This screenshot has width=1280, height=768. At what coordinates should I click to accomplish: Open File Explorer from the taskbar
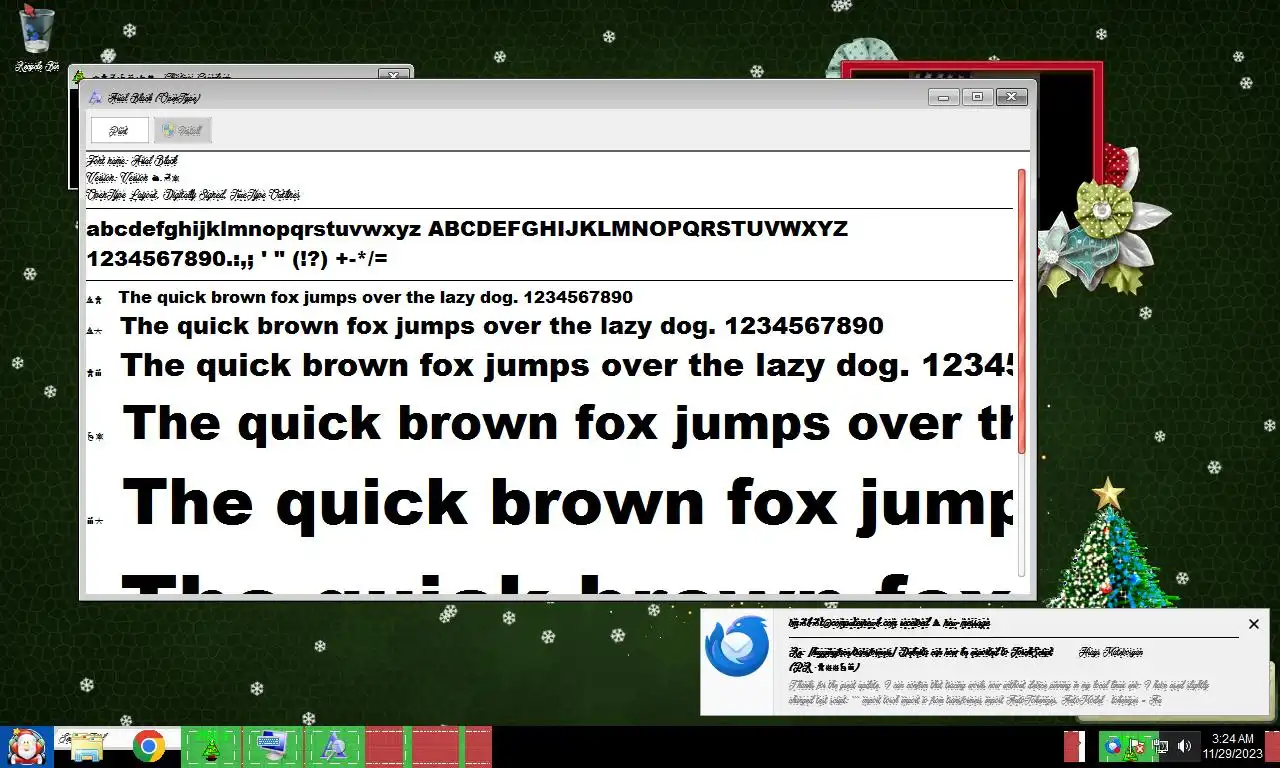point(87,747)
